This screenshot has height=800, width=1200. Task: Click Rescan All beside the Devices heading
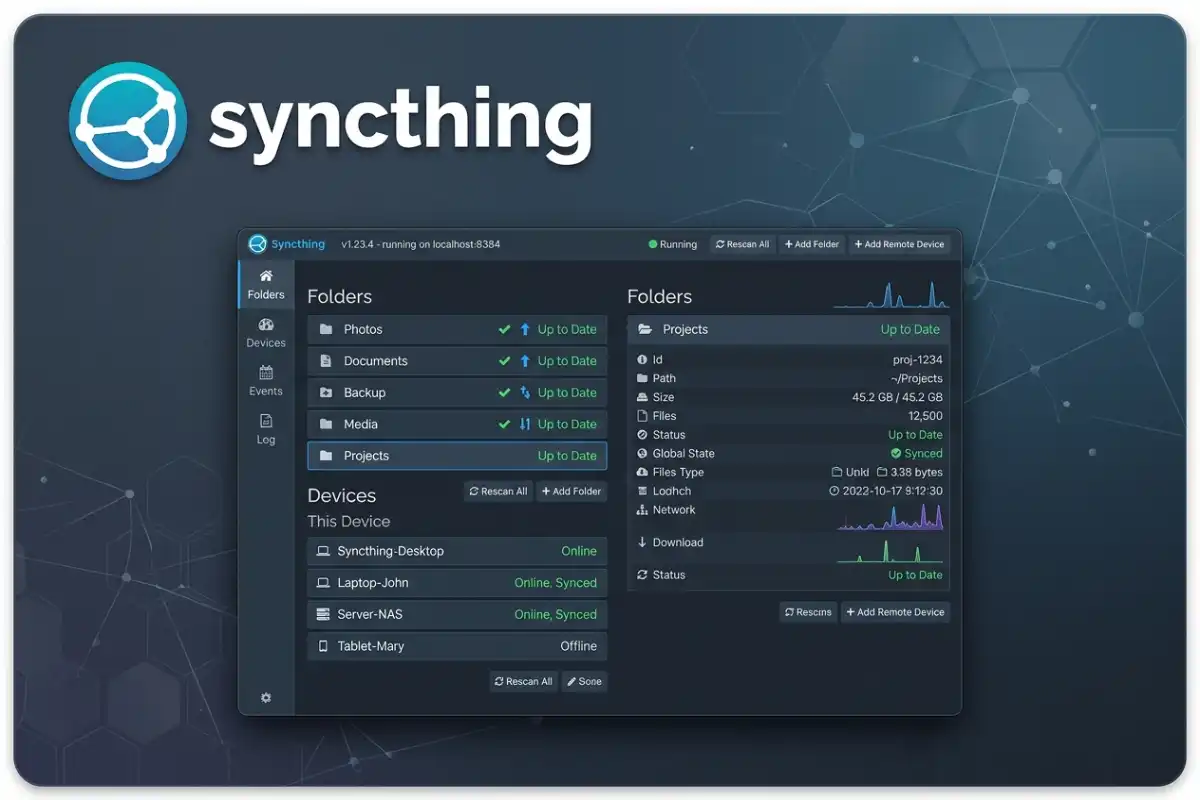coord(498,491)
